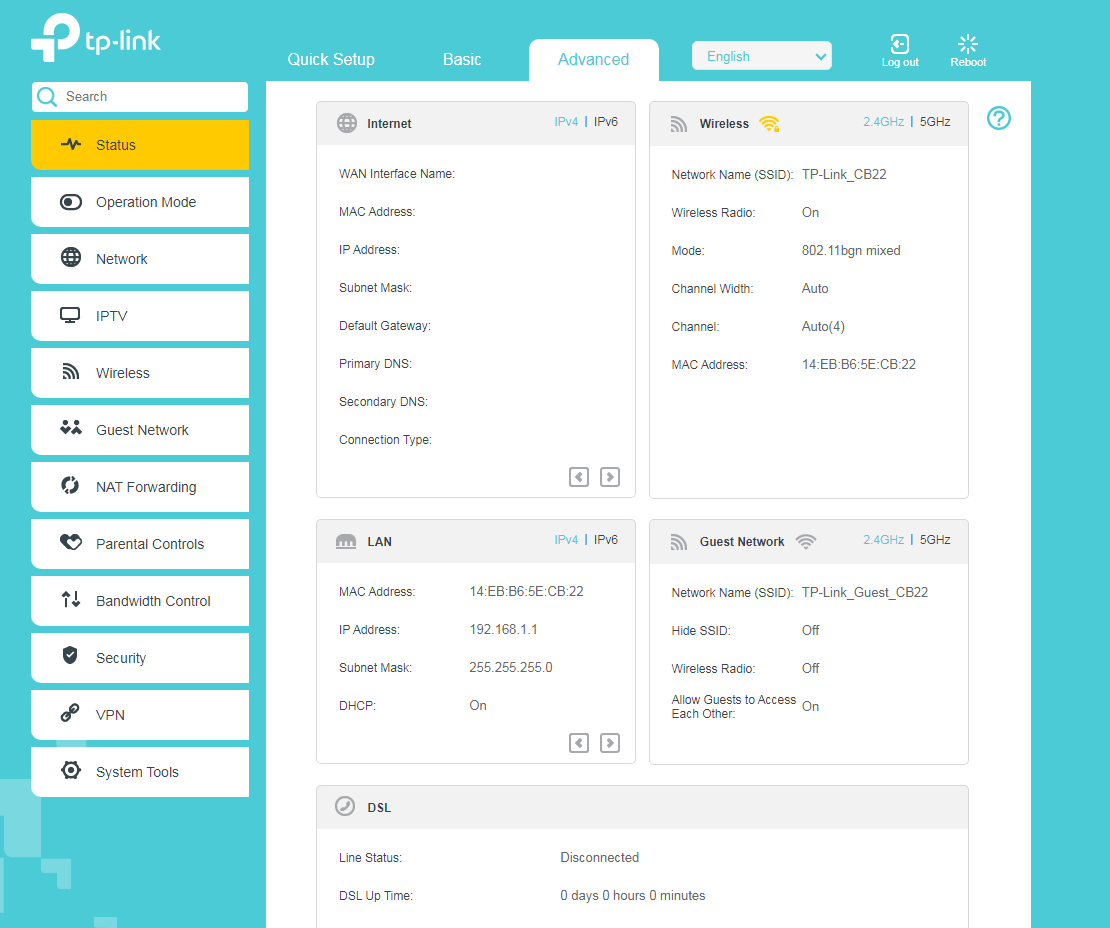Viewport: 1110px width, 928px height.
Task: Click the LAN port icon
Action: pyautogui.click(x=345, y=542)
